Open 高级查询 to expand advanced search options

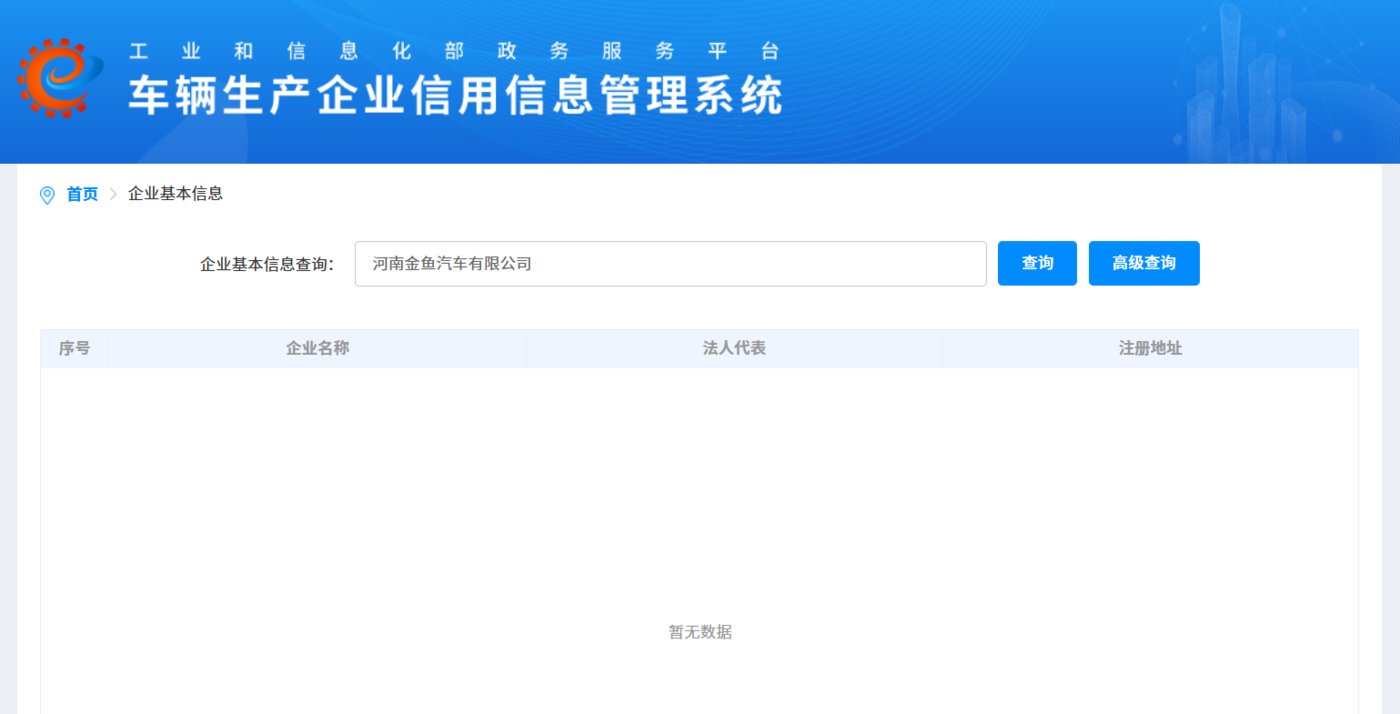(1144, 263)
